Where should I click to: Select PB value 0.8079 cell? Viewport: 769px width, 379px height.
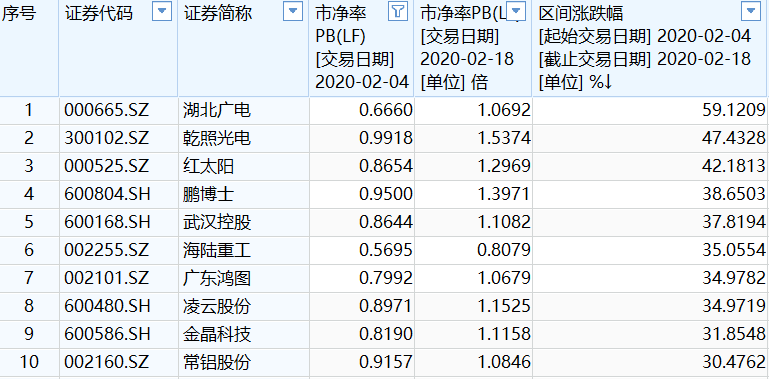click(x=473, y=250)
